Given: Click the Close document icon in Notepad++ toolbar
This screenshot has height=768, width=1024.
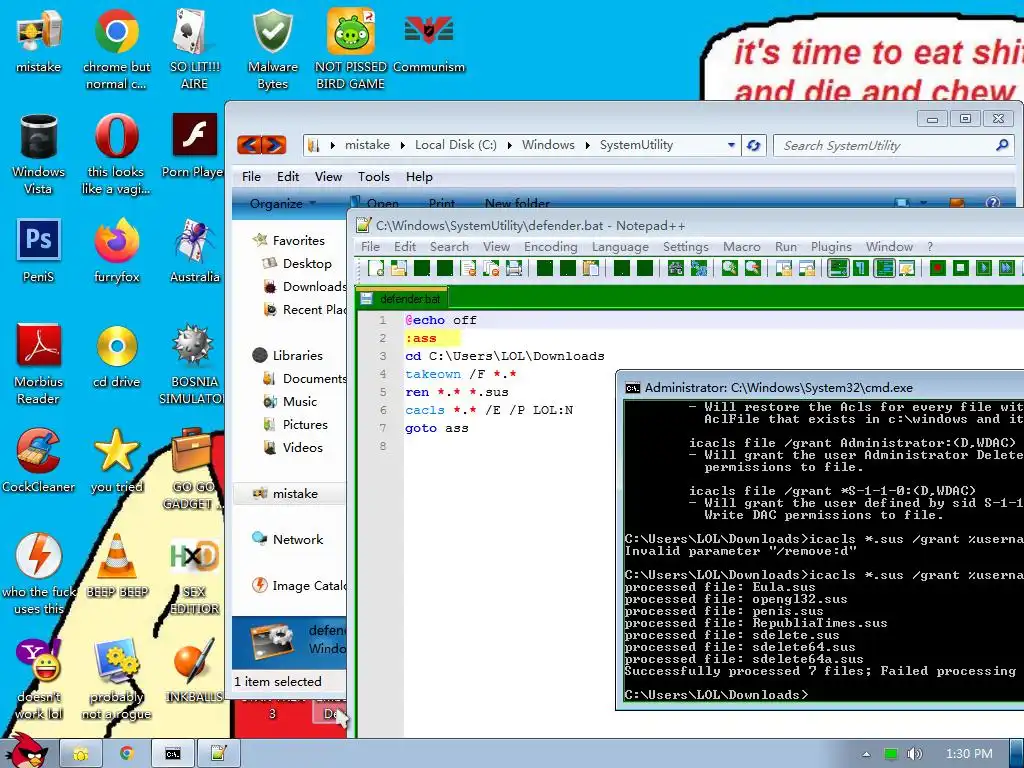Looking at the screenshot, I should coord(469,268).
